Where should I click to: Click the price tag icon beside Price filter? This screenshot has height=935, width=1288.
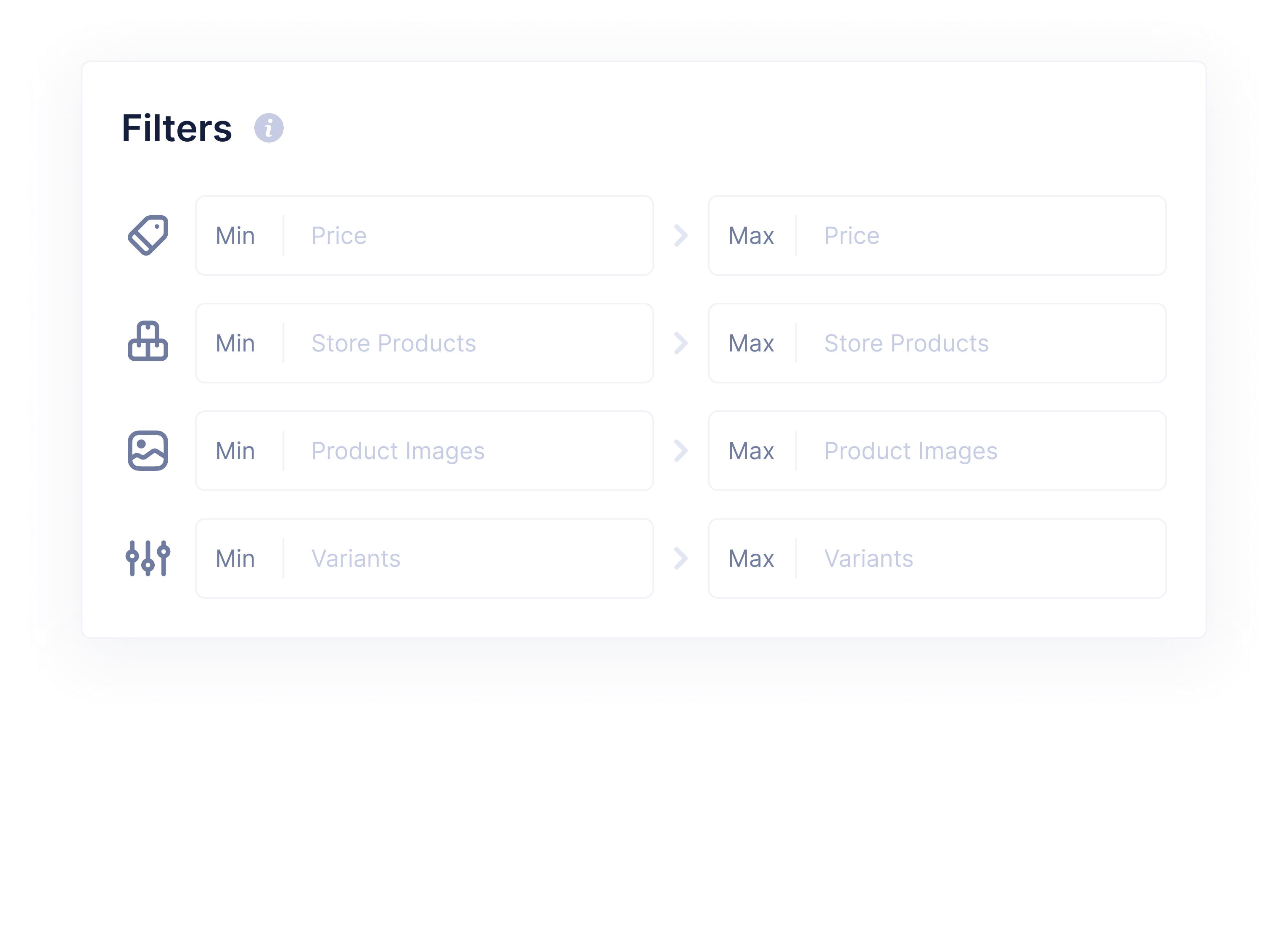(x=148, y=235)
